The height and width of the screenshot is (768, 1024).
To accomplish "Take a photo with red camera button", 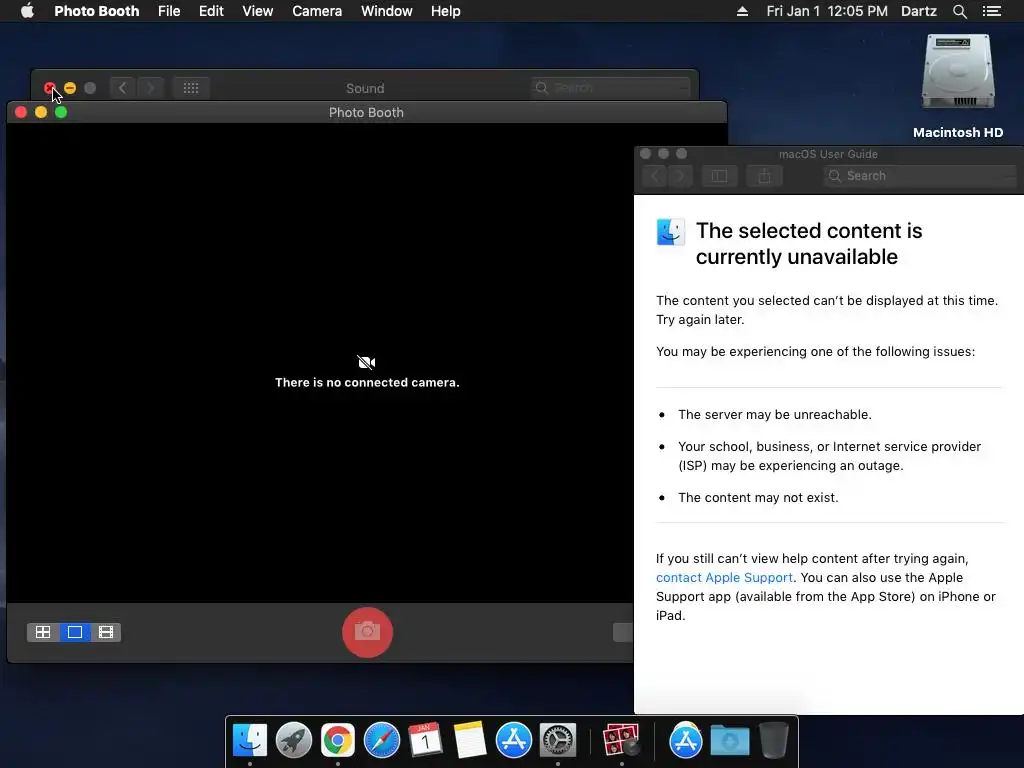I will click(367, 632).
